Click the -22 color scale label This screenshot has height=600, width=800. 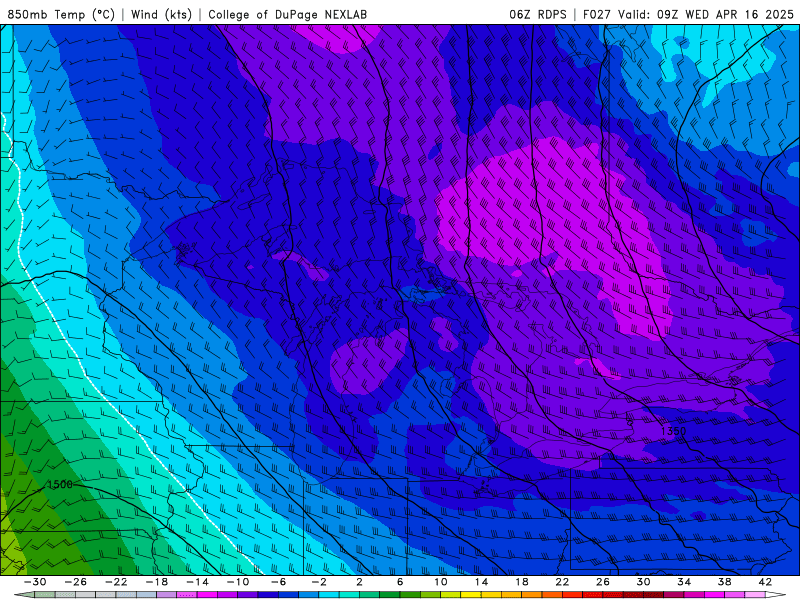pyautogui.click(x=116, y=582)
